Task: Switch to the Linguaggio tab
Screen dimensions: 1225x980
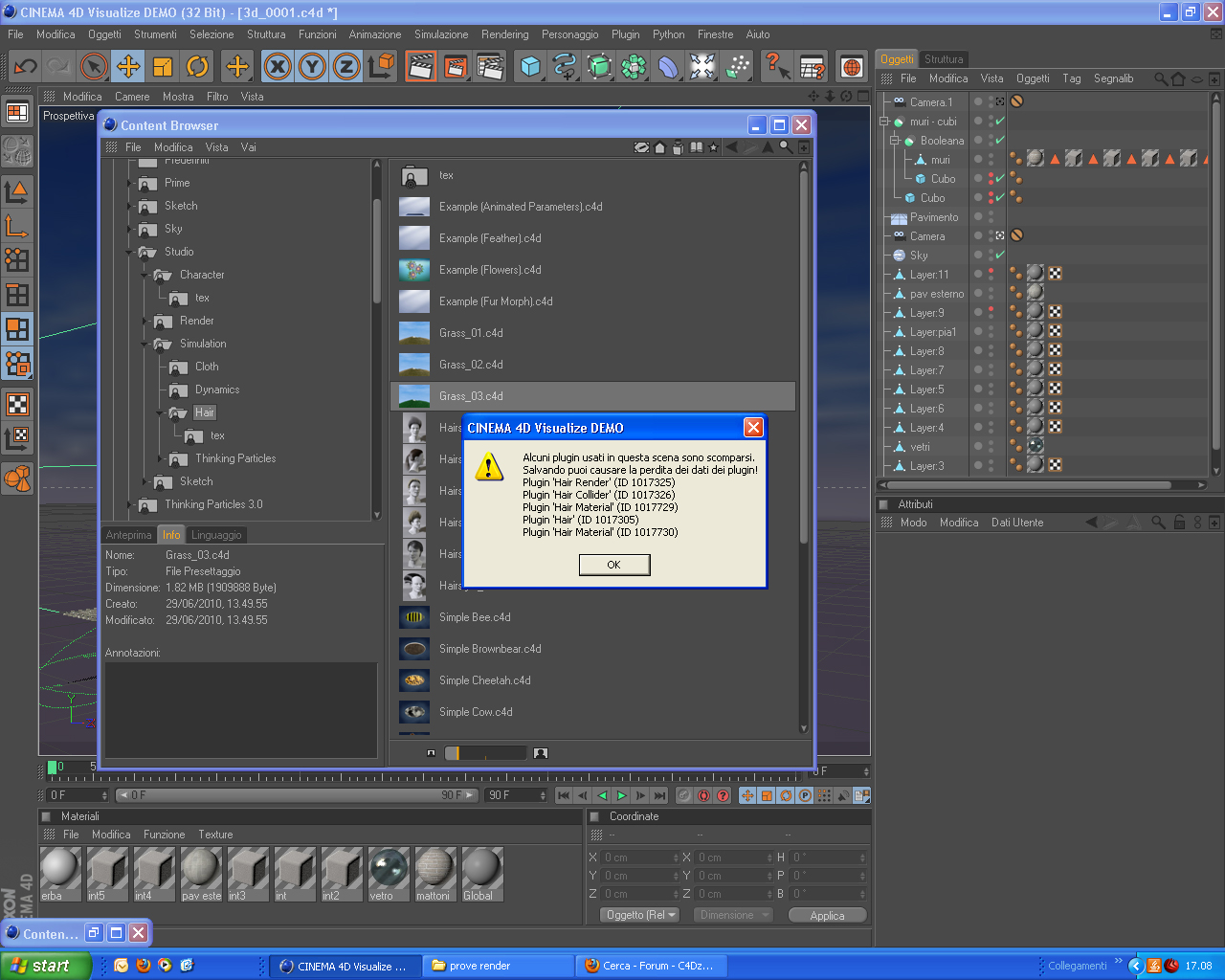Action: [216, 535]
